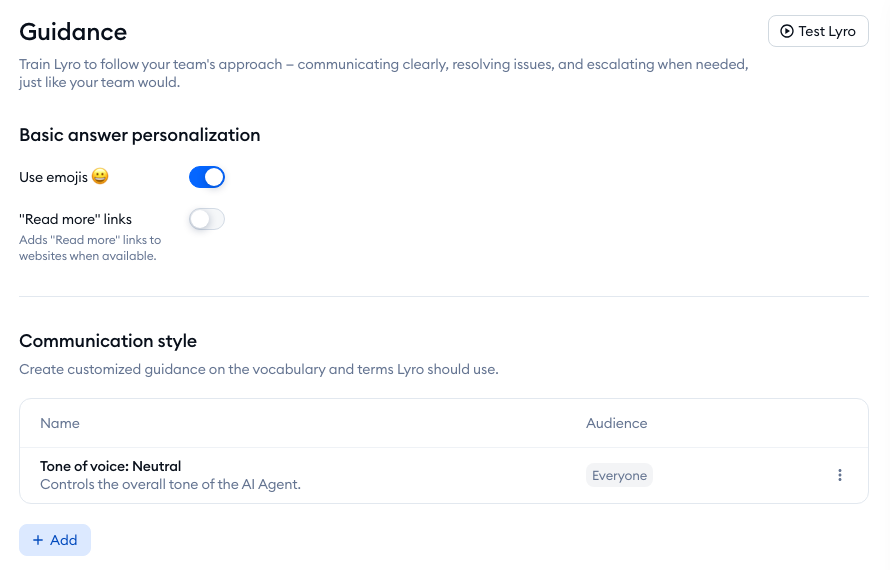Select the Everyone audience badge
Image resolution: width=890 pixels, height=570 pixels.
(619, 475)
